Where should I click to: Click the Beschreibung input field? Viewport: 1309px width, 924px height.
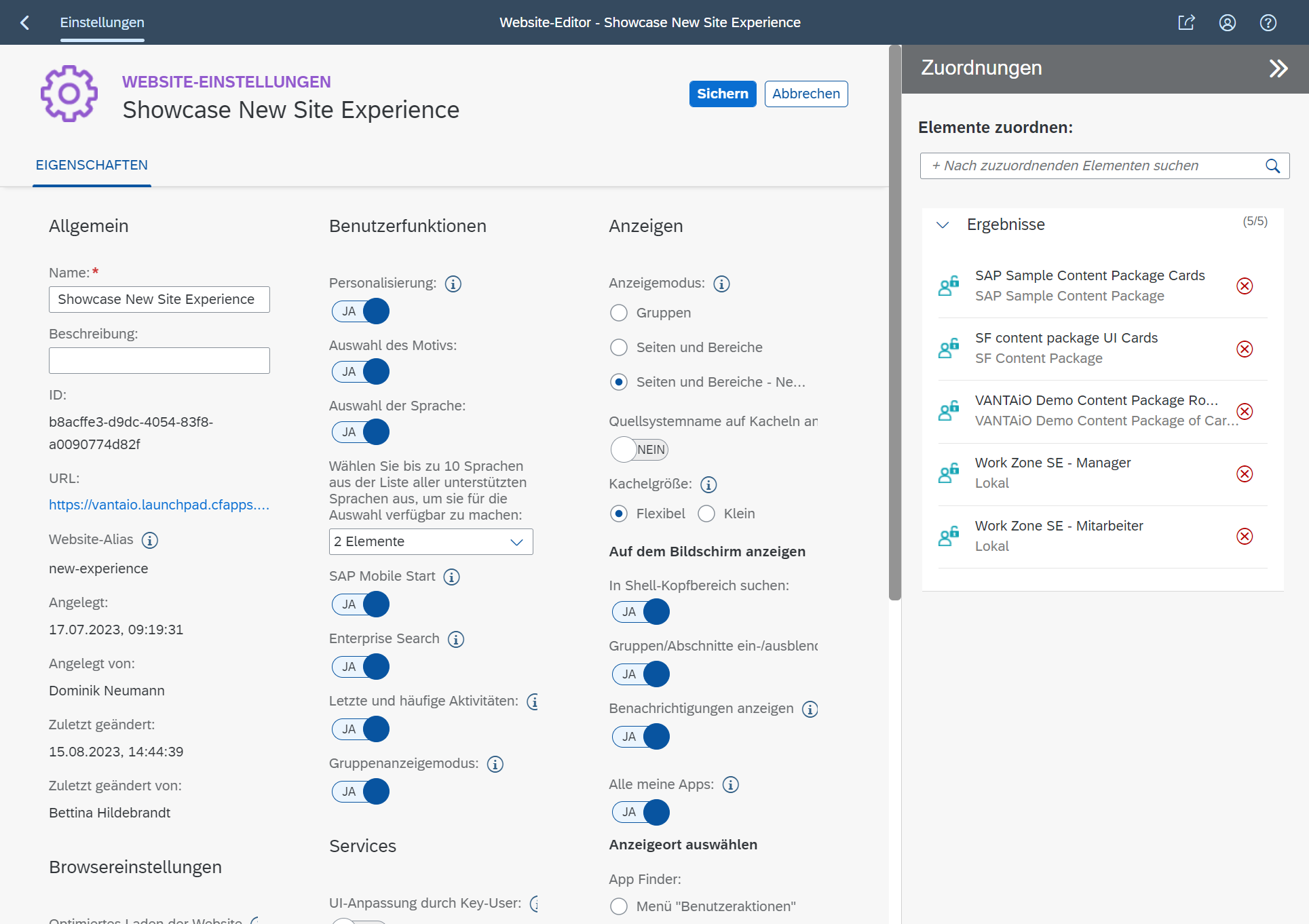159,360
